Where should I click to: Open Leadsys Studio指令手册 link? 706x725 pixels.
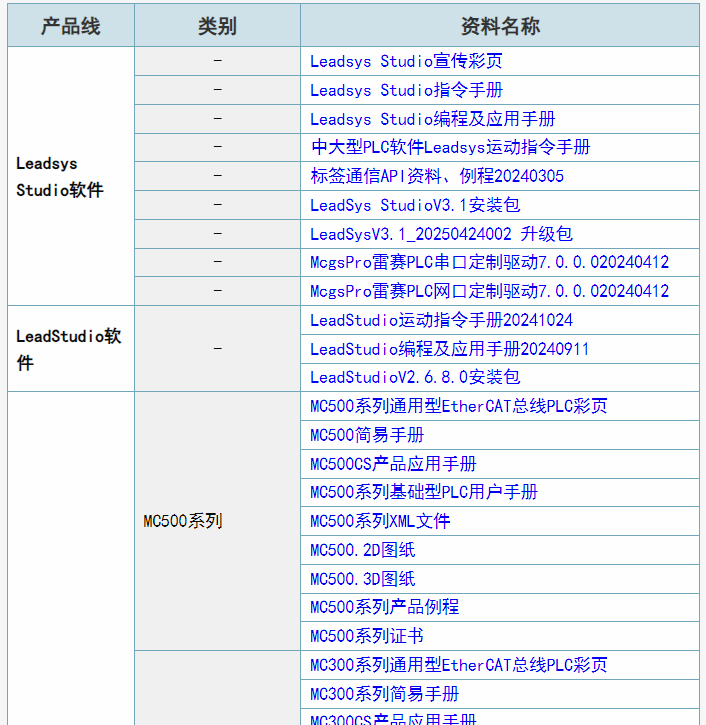click(x=406, y=90)
